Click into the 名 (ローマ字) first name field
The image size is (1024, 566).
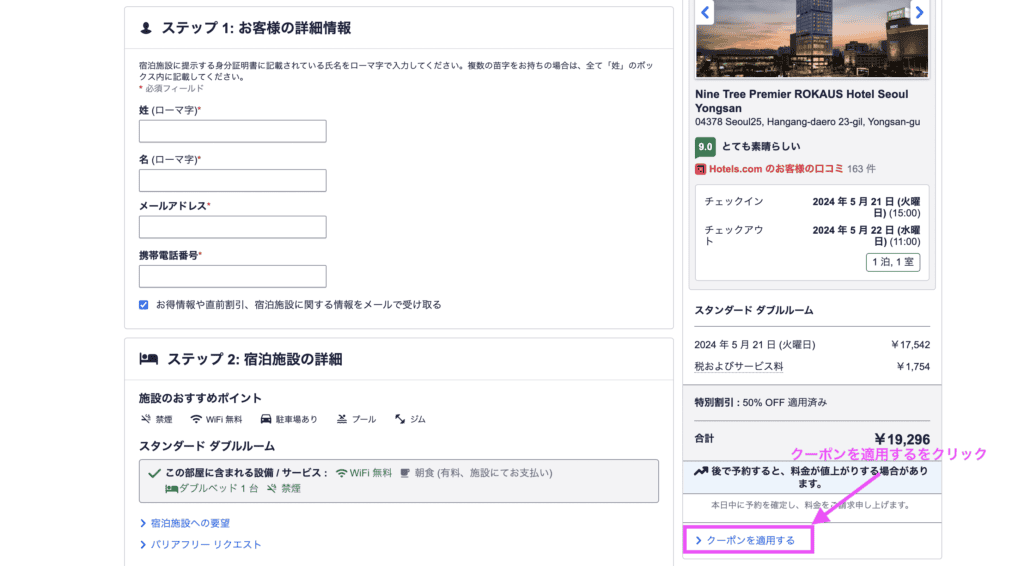(232, 180)
